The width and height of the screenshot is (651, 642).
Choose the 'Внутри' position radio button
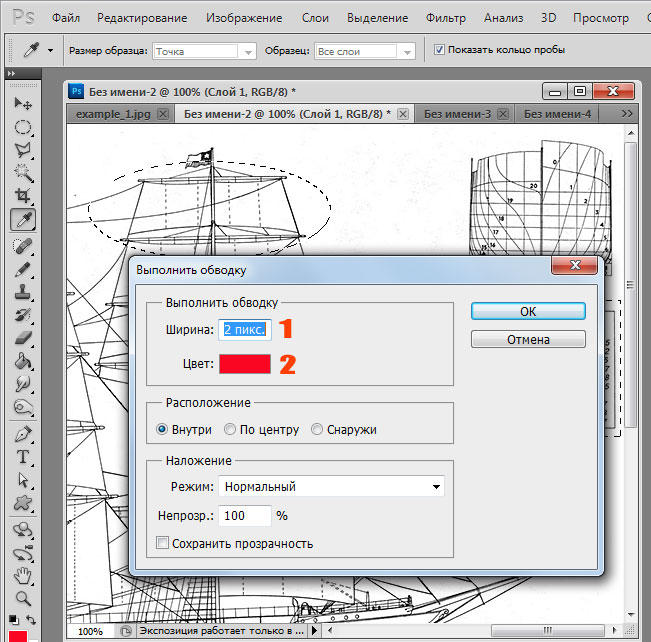coord(164,430)
